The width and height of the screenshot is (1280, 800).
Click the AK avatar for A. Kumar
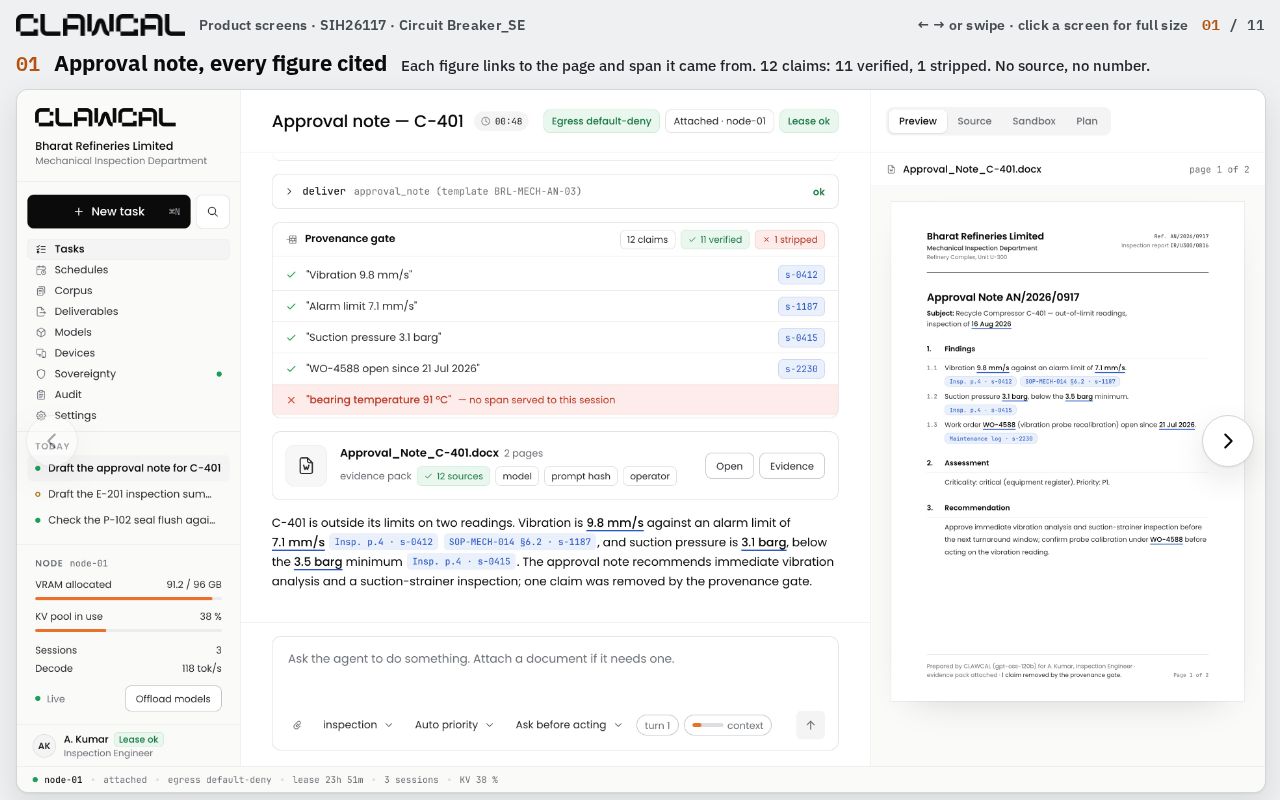[x=44, y=746]
